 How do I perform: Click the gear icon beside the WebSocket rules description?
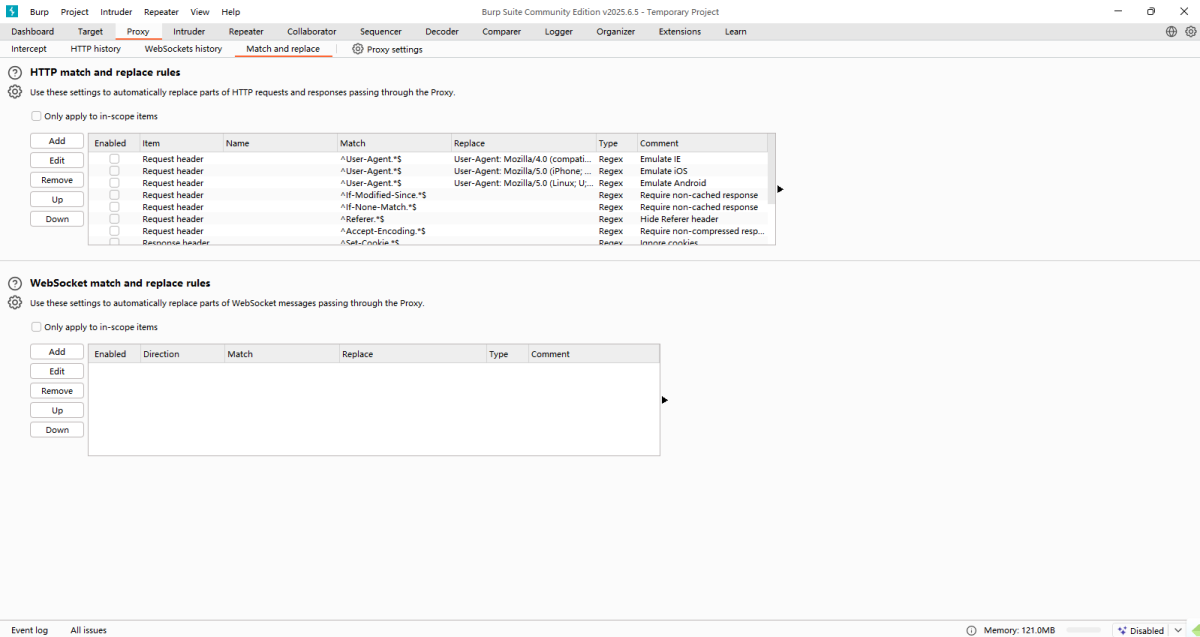pos(14,302)
